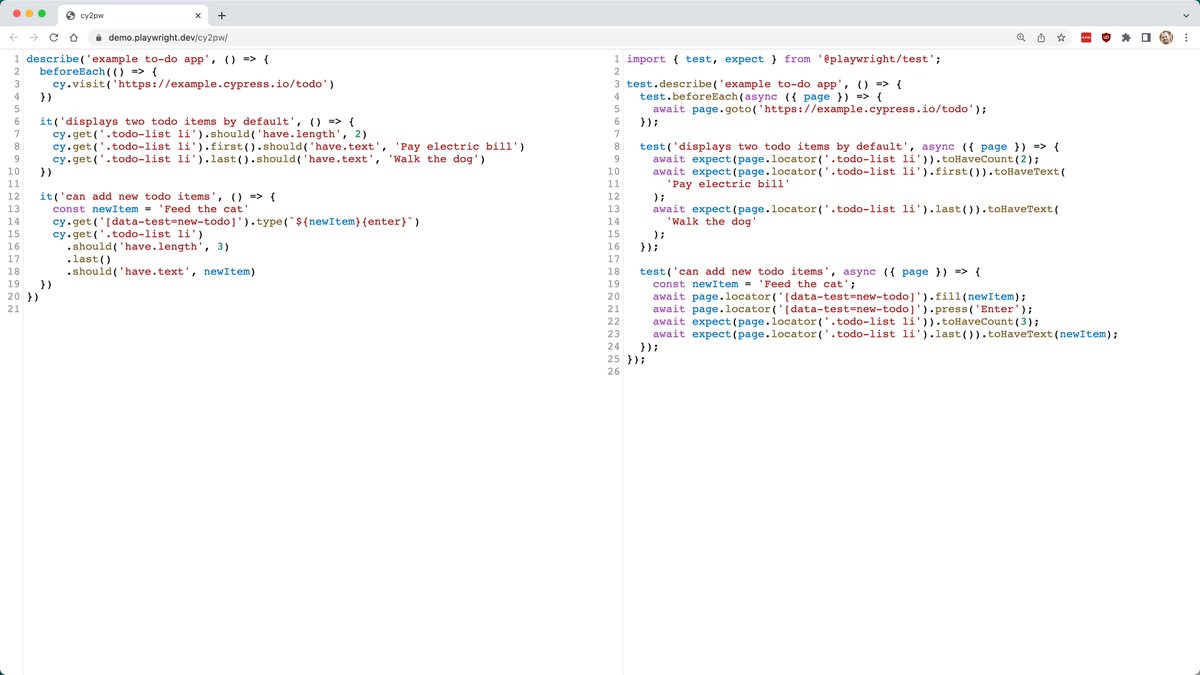
Task: Click 'toHaveCount(2)' in the Playwright output
Action: [988, 159]
